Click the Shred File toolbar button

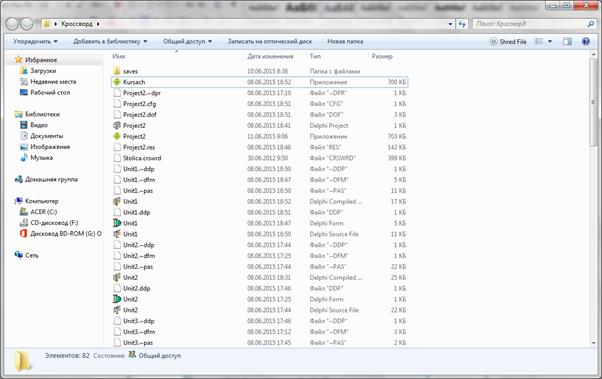coord(508,41)
